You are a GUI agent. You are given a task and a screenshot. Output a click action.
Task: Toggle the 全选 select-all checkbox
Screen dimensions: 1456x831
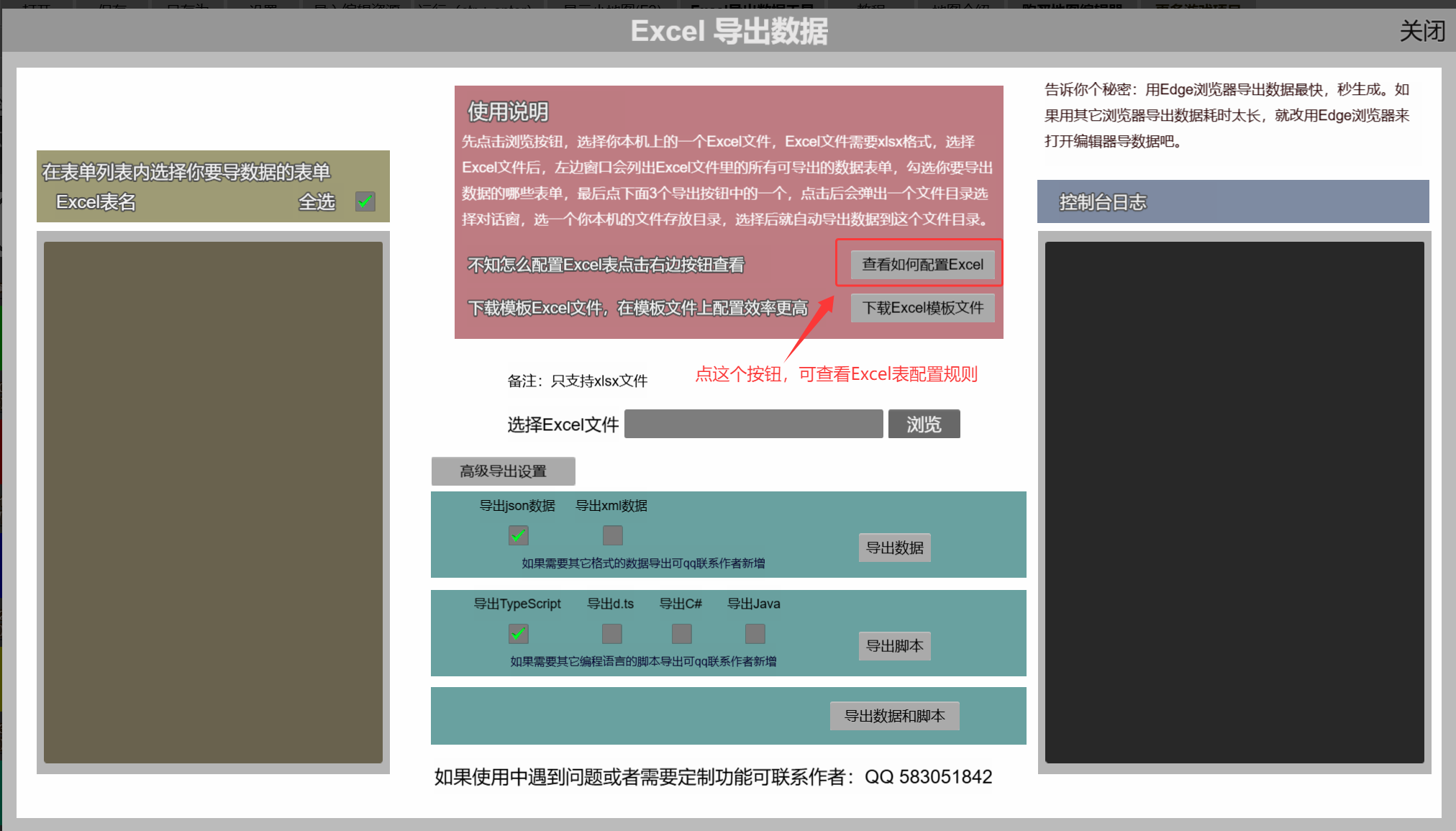[x=365, y=201]
